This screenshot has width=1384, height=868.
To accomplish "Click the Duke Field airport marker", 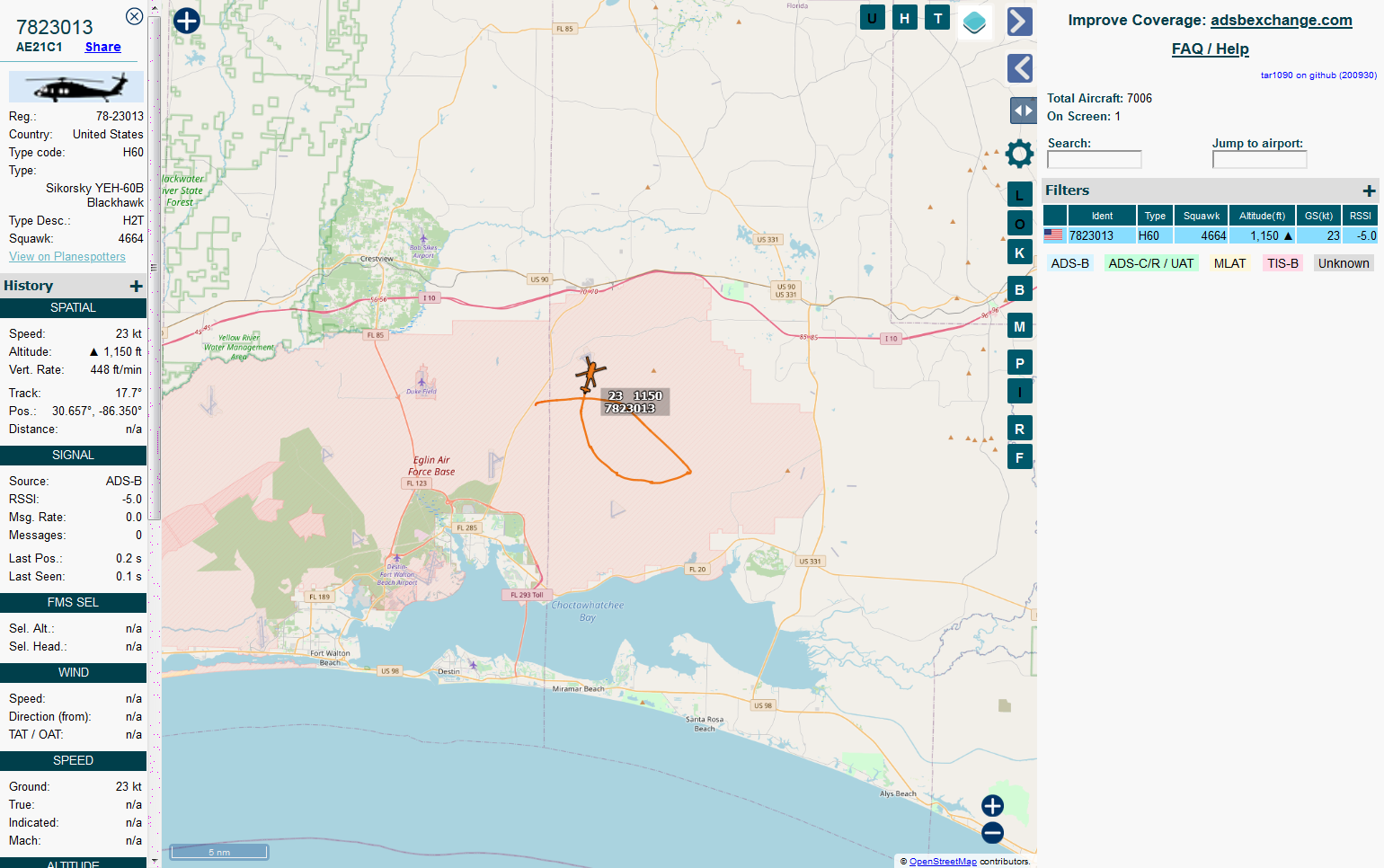I will point(421,382).
